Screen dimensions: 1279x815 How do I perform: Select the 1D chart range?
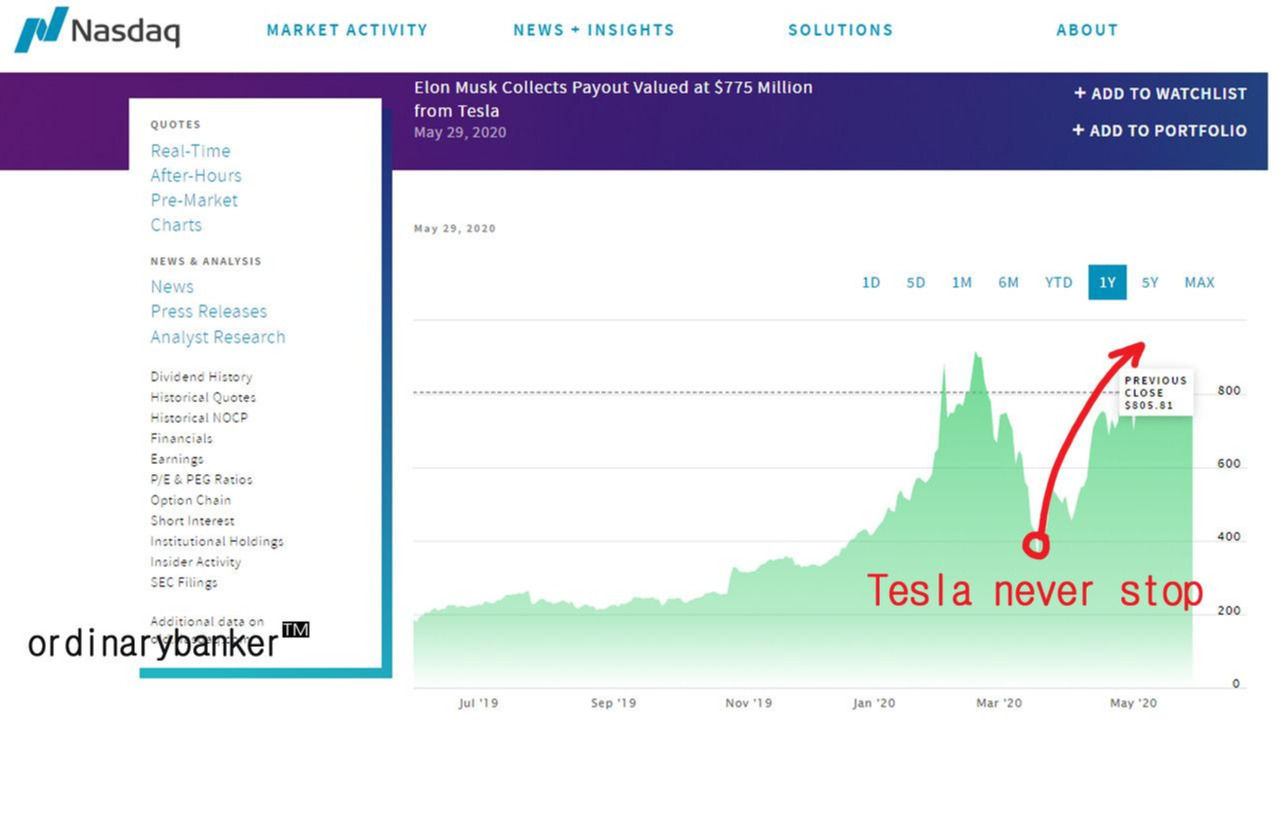871,283
